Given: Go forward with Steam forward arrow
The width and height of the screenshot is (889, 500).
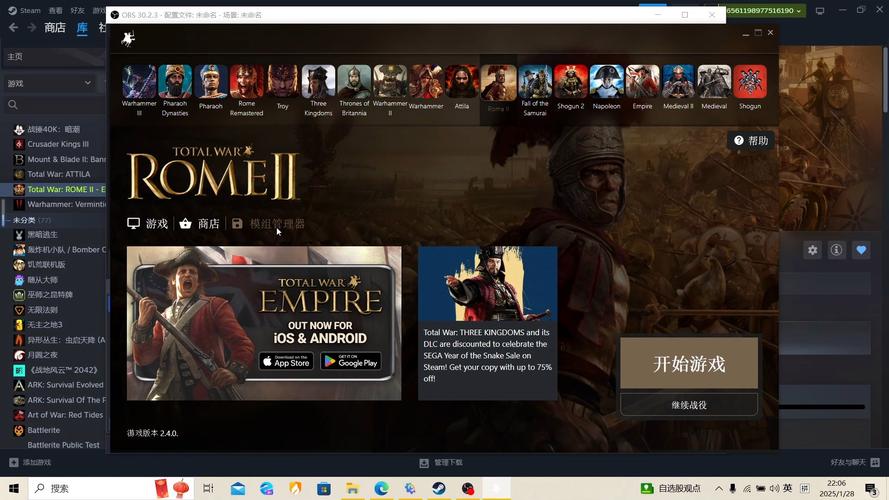Looking at the screenshot, I should (32, 28).
